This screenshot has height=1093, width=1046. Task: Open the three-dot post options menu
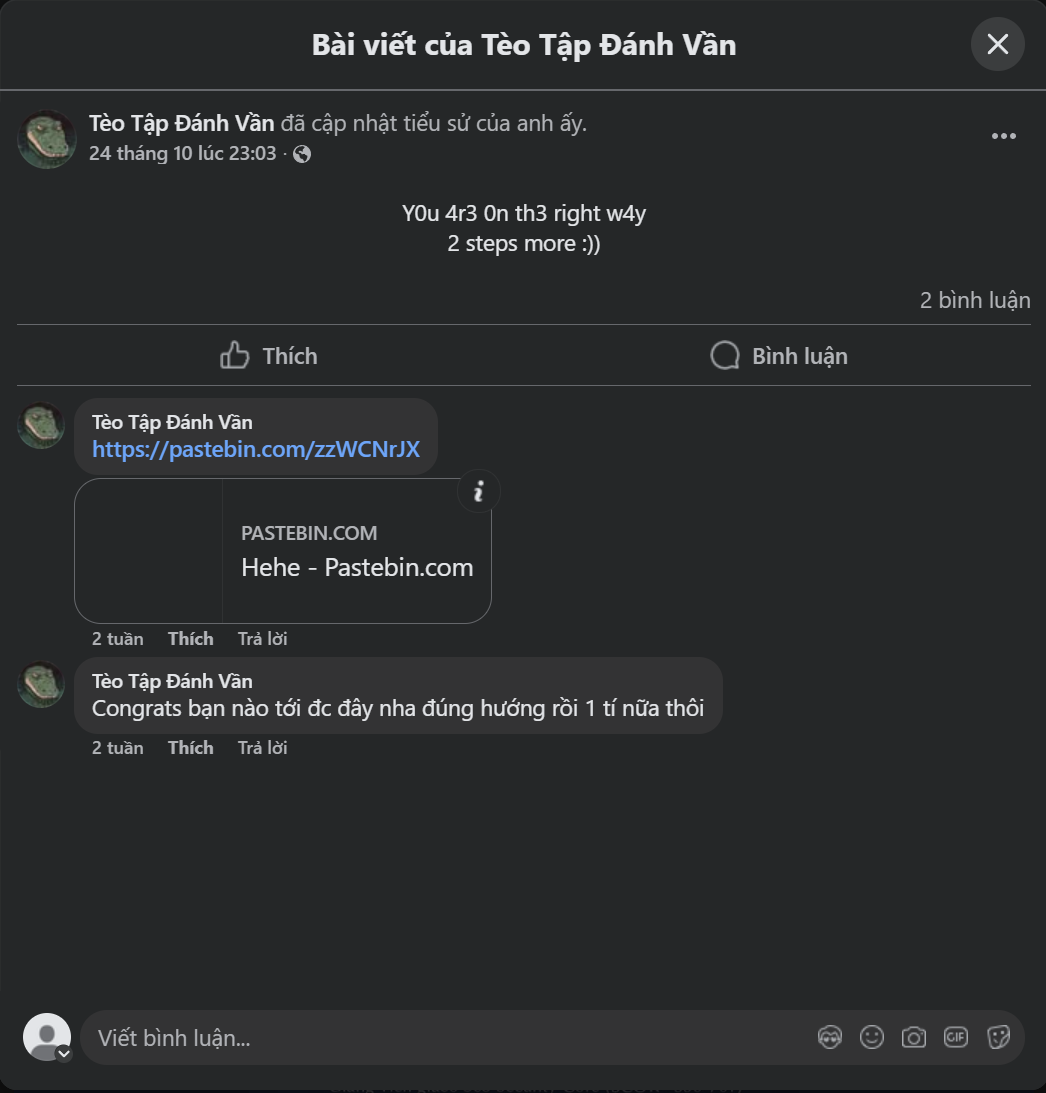[x=1003, y=136]
